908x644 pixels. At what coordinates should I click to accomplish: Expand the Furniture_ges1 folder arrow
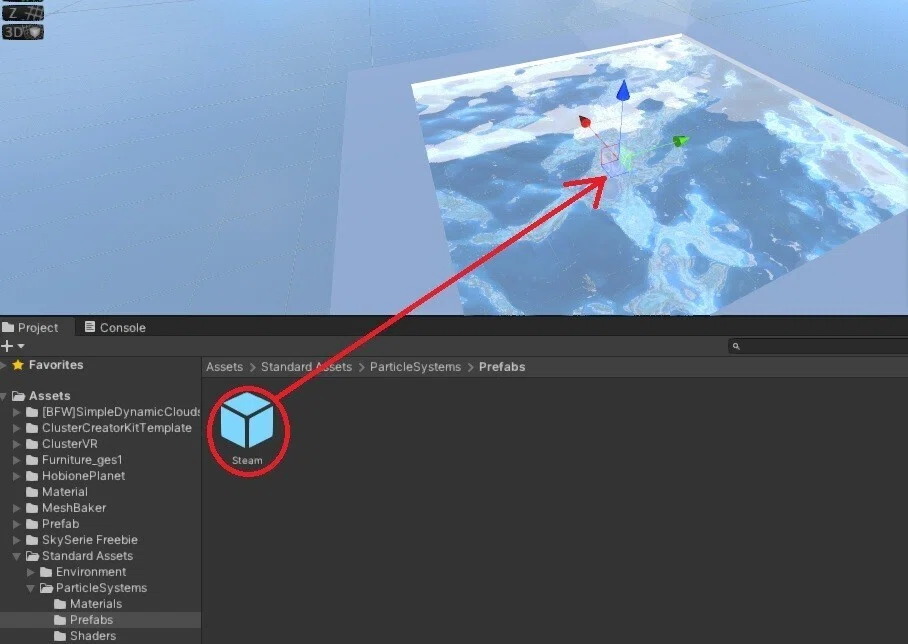click(x=17, y=460)
